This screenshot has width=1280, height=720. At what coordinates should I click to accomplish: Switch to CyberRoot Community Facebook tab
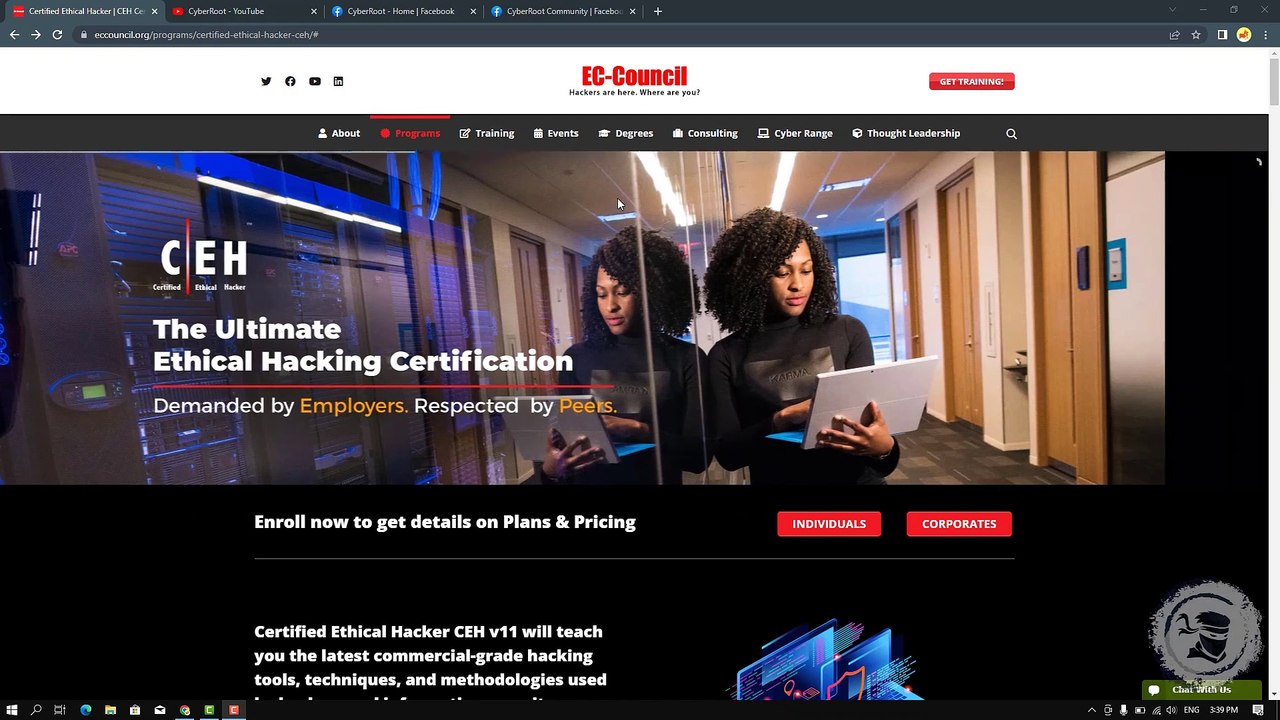[563, 11]
